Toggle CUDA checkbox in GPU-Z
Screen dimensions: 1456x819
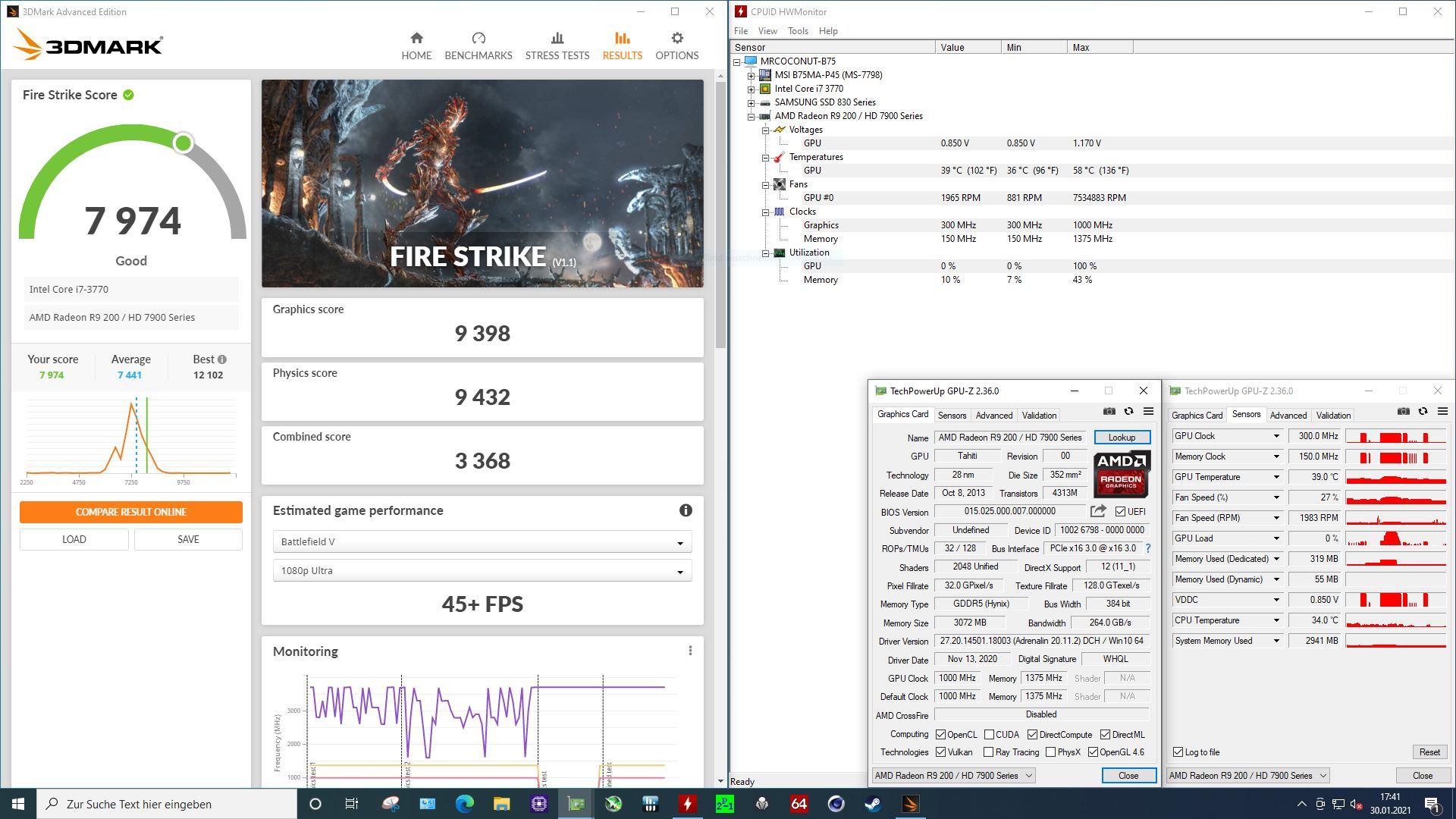coord(989,735)
